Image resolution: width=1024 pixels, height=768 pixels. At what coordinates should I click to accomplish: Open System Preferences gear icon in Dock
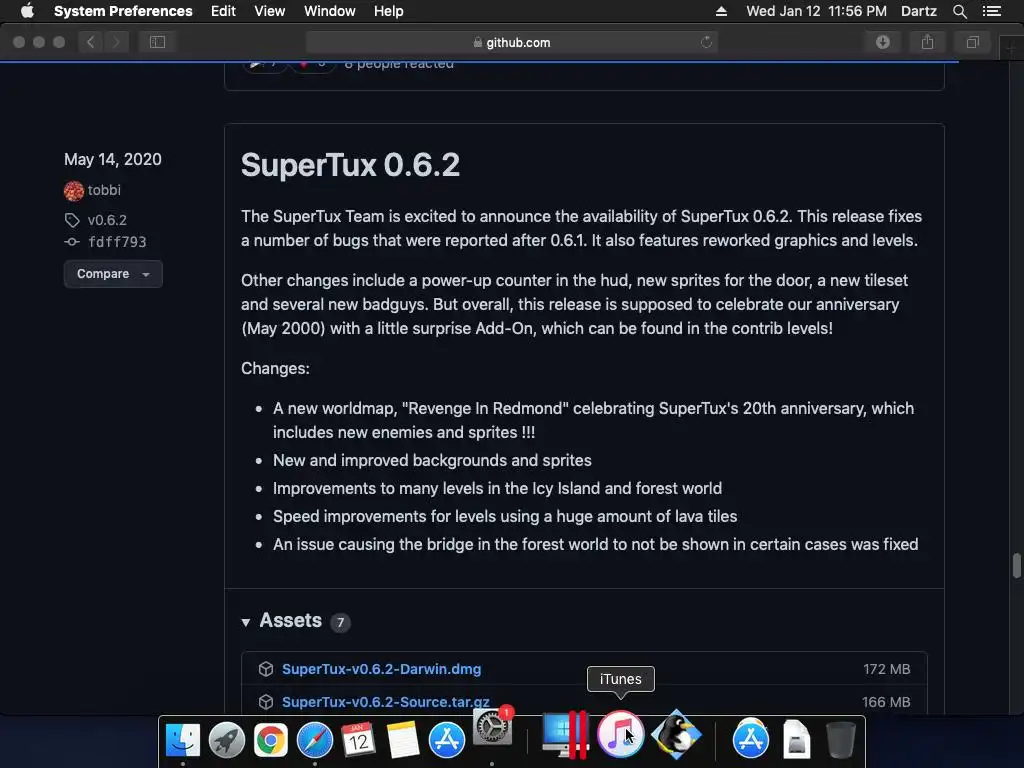(x=492, y=726)
